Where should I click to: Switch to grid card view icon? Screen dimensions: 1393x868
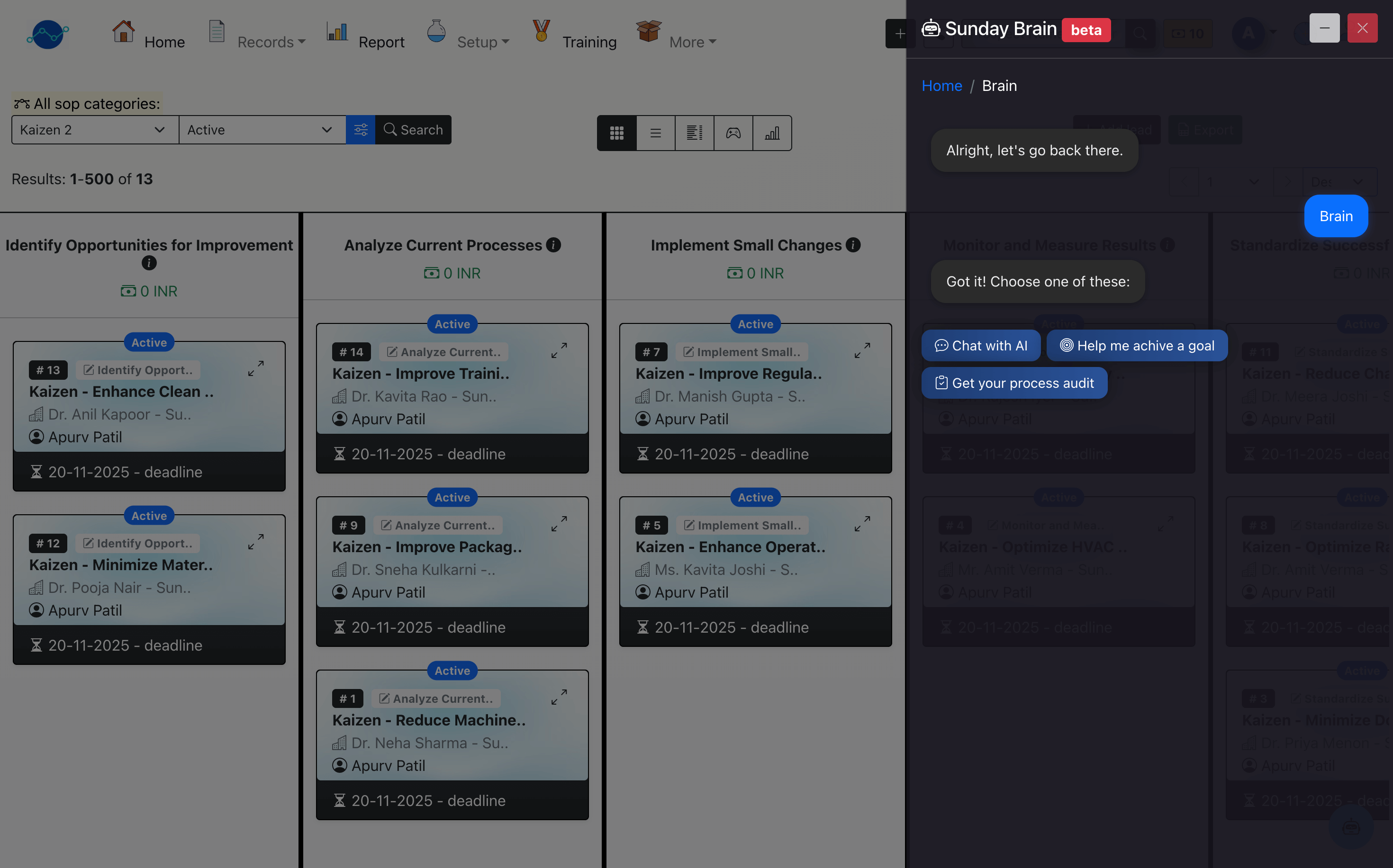(616, 133)
